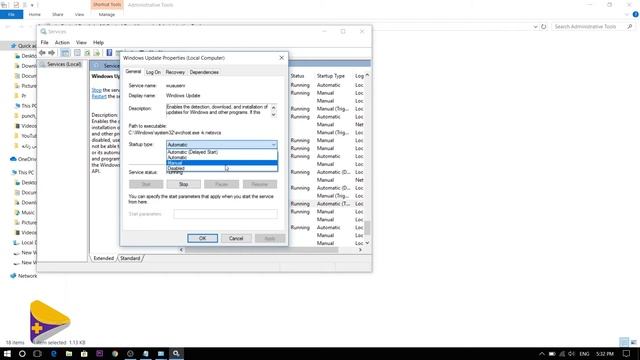Click the Stop service button
This screenshot has height=360, width=640.
pos(184,184)
